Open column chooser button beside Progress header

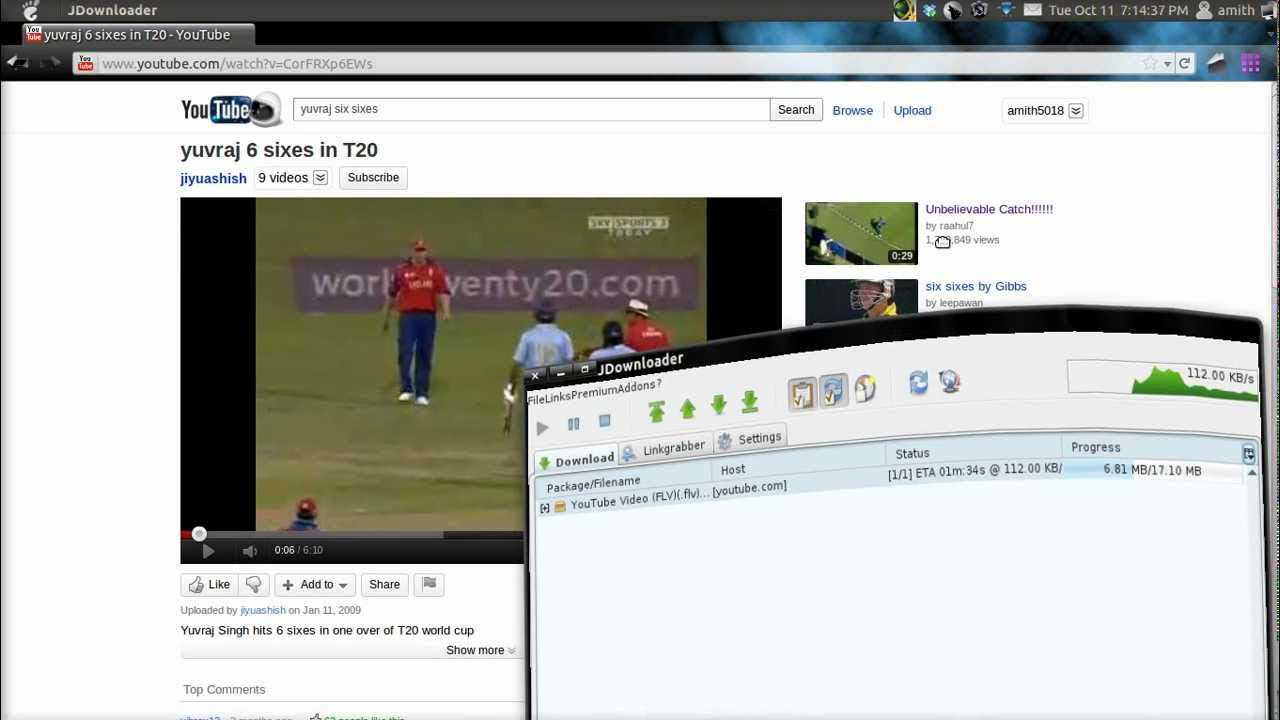tap(1249, 454)
